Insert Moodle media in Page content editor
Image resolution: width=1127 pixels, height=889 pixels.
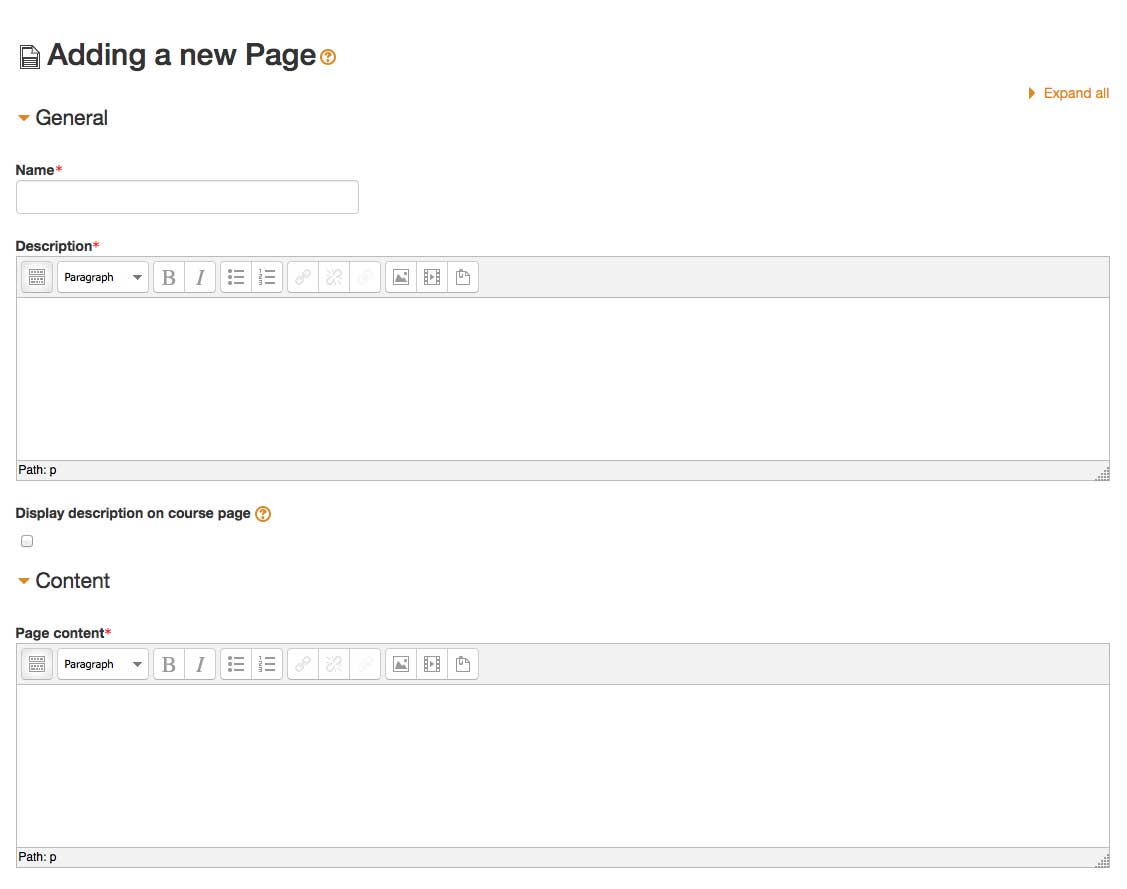coord(432,664)
